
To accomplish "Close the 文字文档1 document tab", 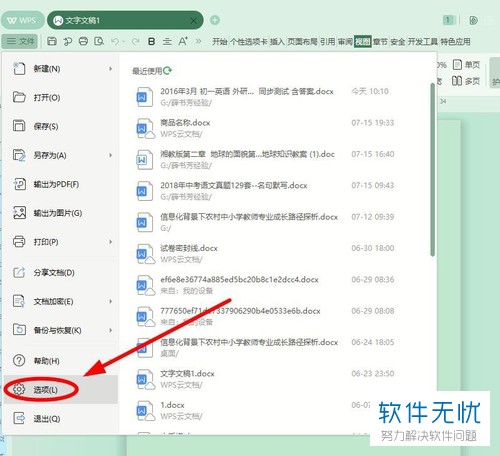I will [193, 21].
